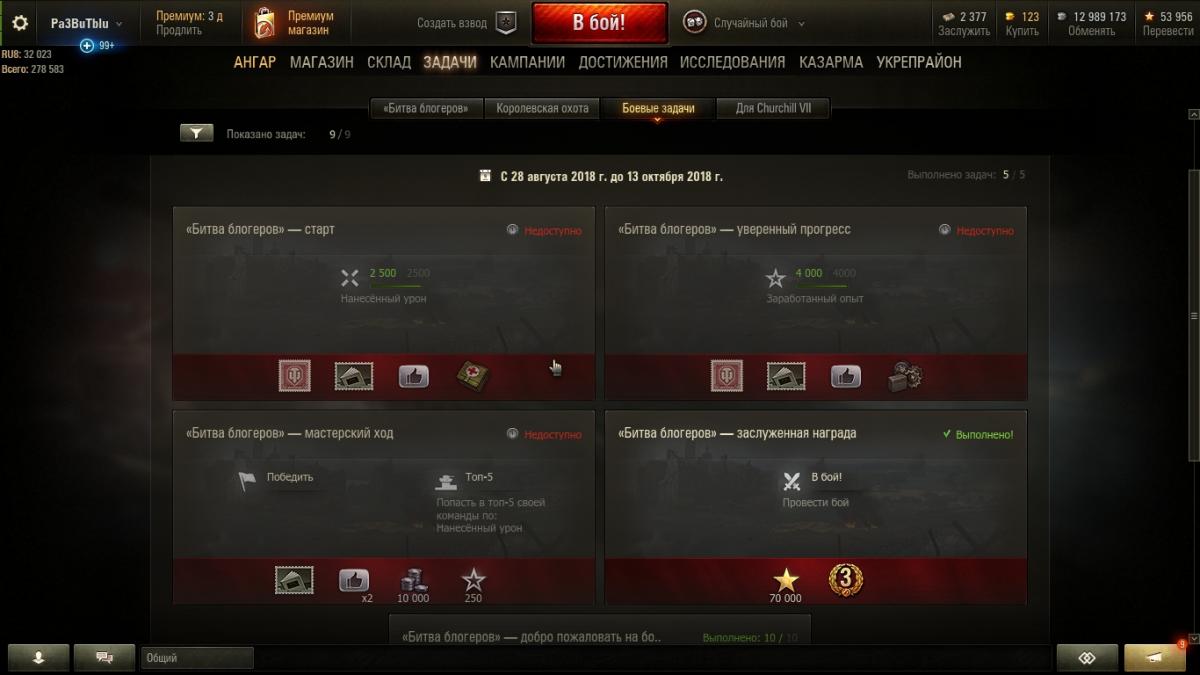1200x675 pixels.
Task: Click the contacts icon at bottom left
Action: [38, 658]
